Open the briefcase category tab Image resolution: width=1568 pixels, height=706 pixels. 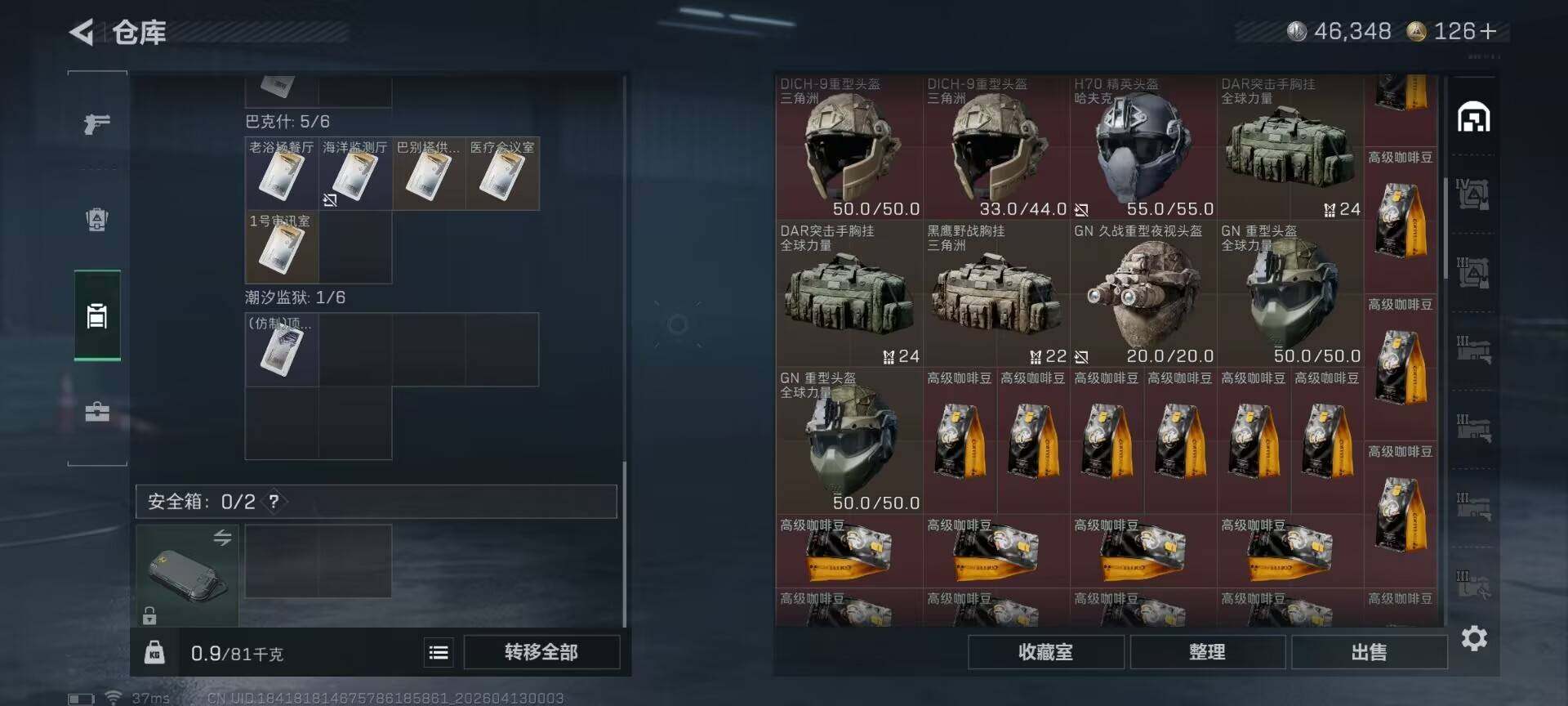coord(97,411)
